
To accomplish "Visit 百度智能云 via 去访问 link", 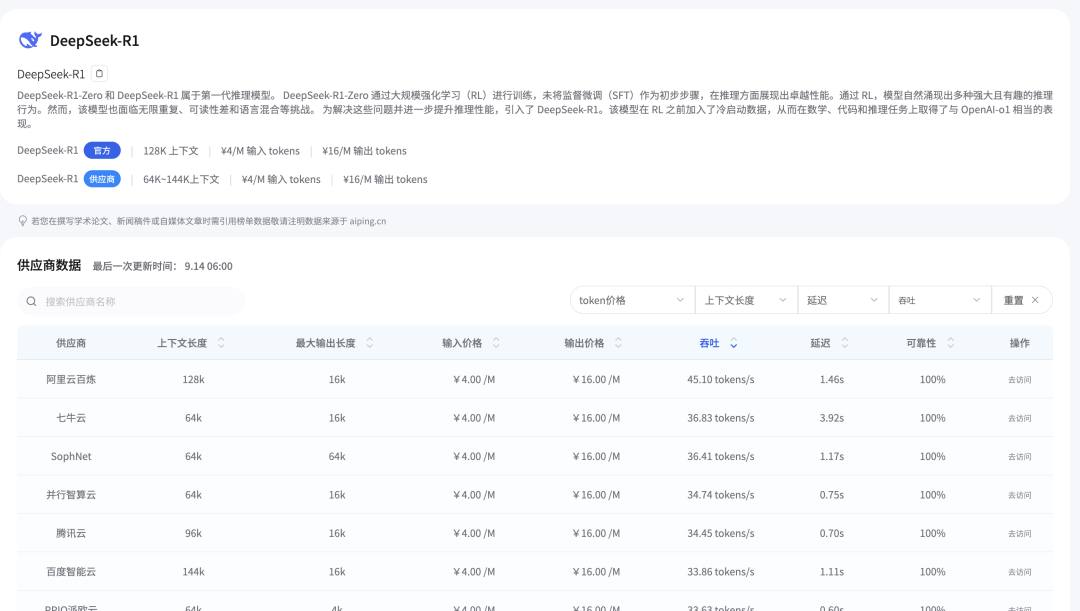I will click(x=1019, y=572).
